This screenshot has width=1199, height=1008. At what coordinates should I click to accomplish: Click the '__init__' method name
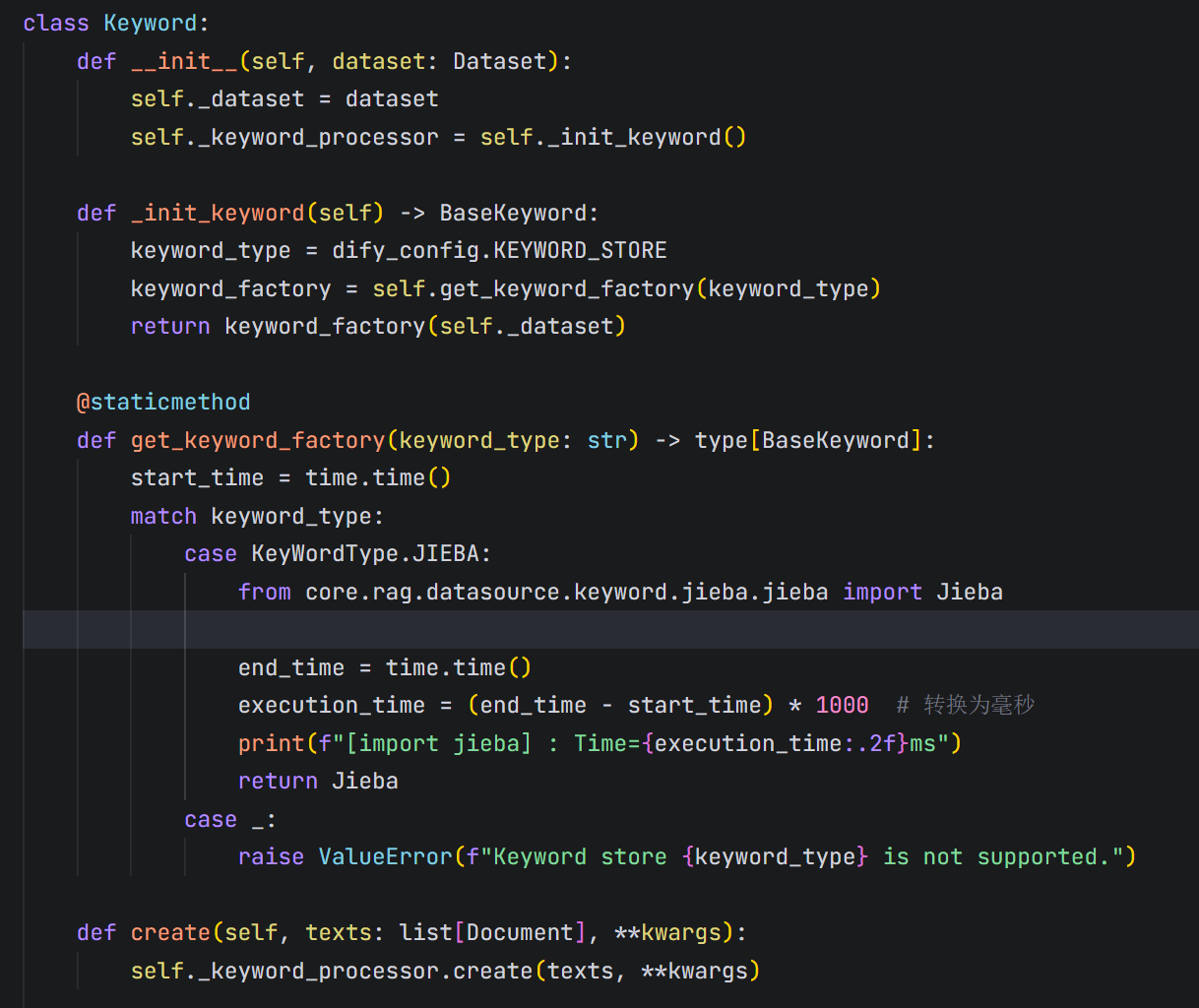tap(185, 61)
